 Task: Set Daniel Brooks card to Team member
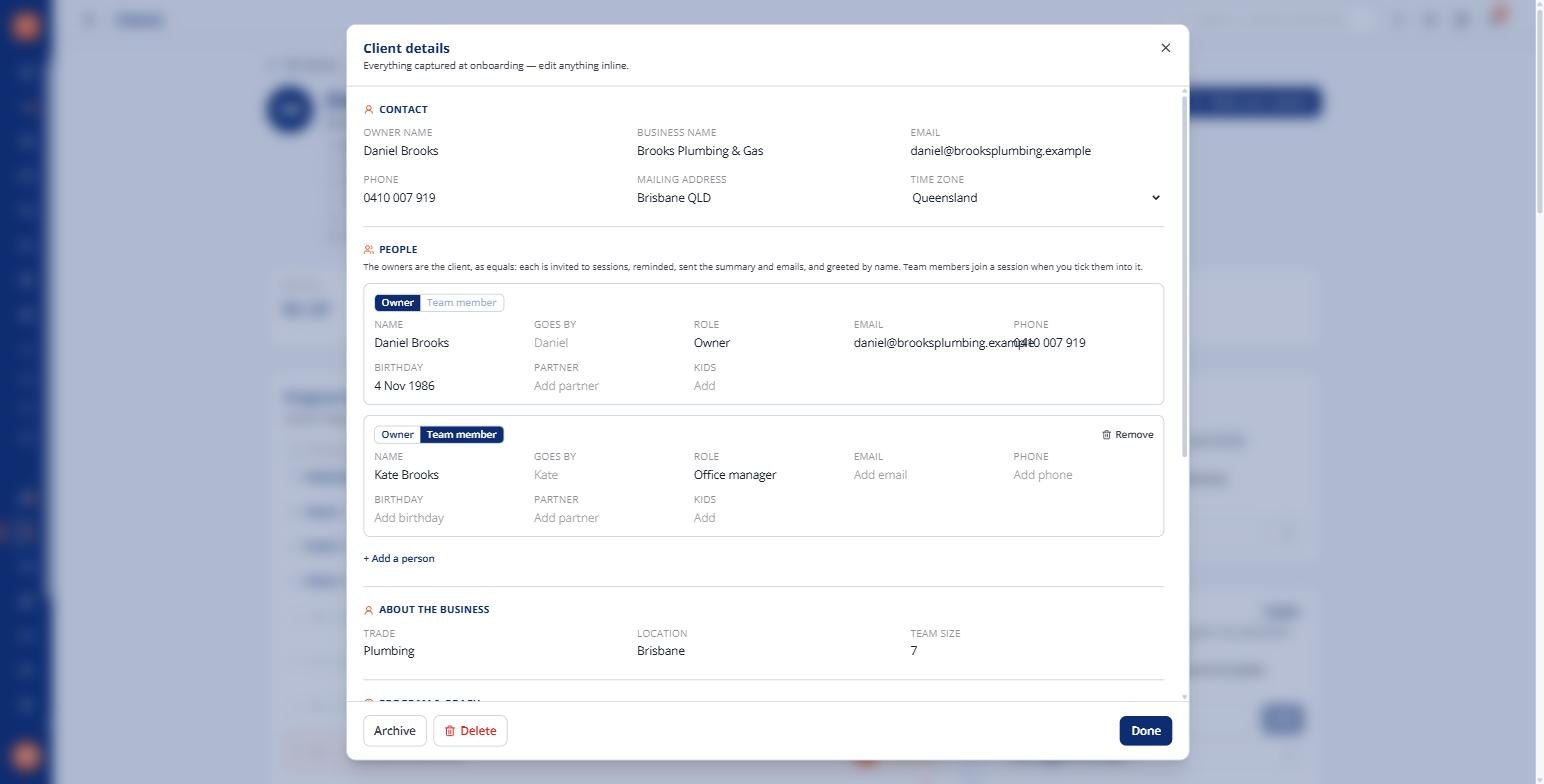(461, 303)
